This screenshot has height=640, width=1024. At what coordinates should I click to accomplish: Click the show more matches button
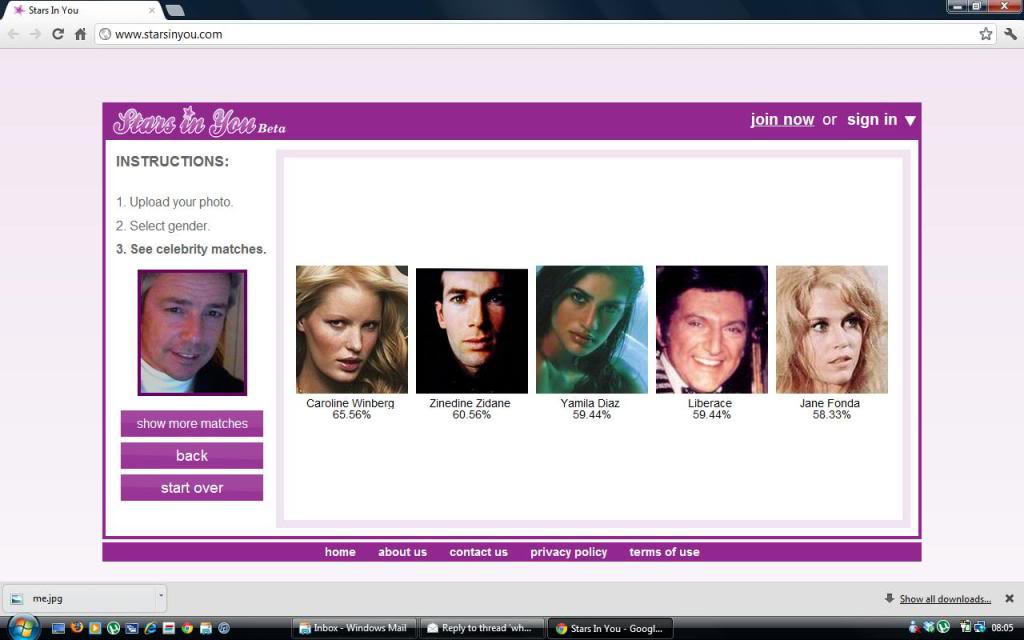192,423
